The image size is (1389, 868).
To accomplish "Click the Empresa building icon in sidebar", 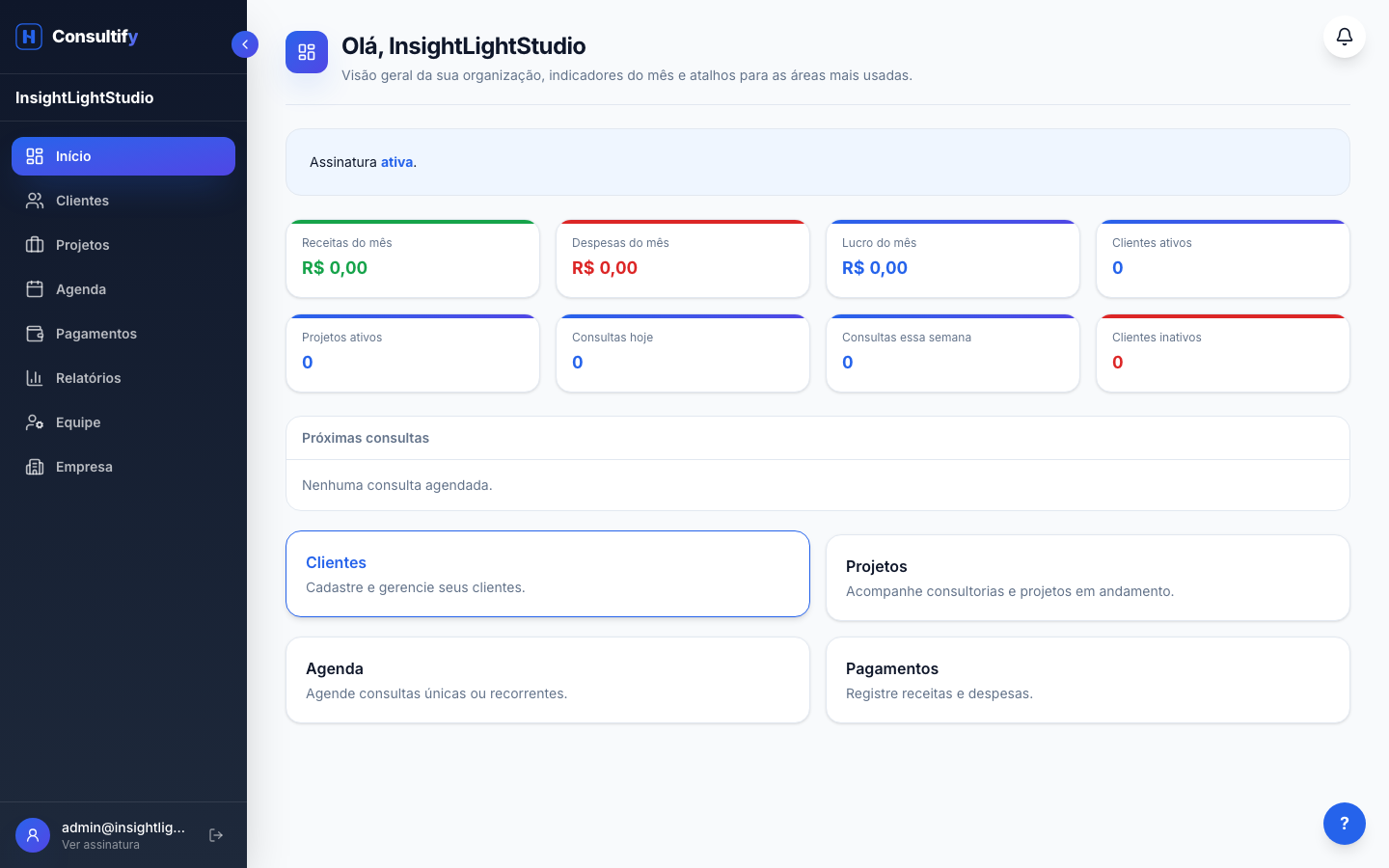I will 35,467.
